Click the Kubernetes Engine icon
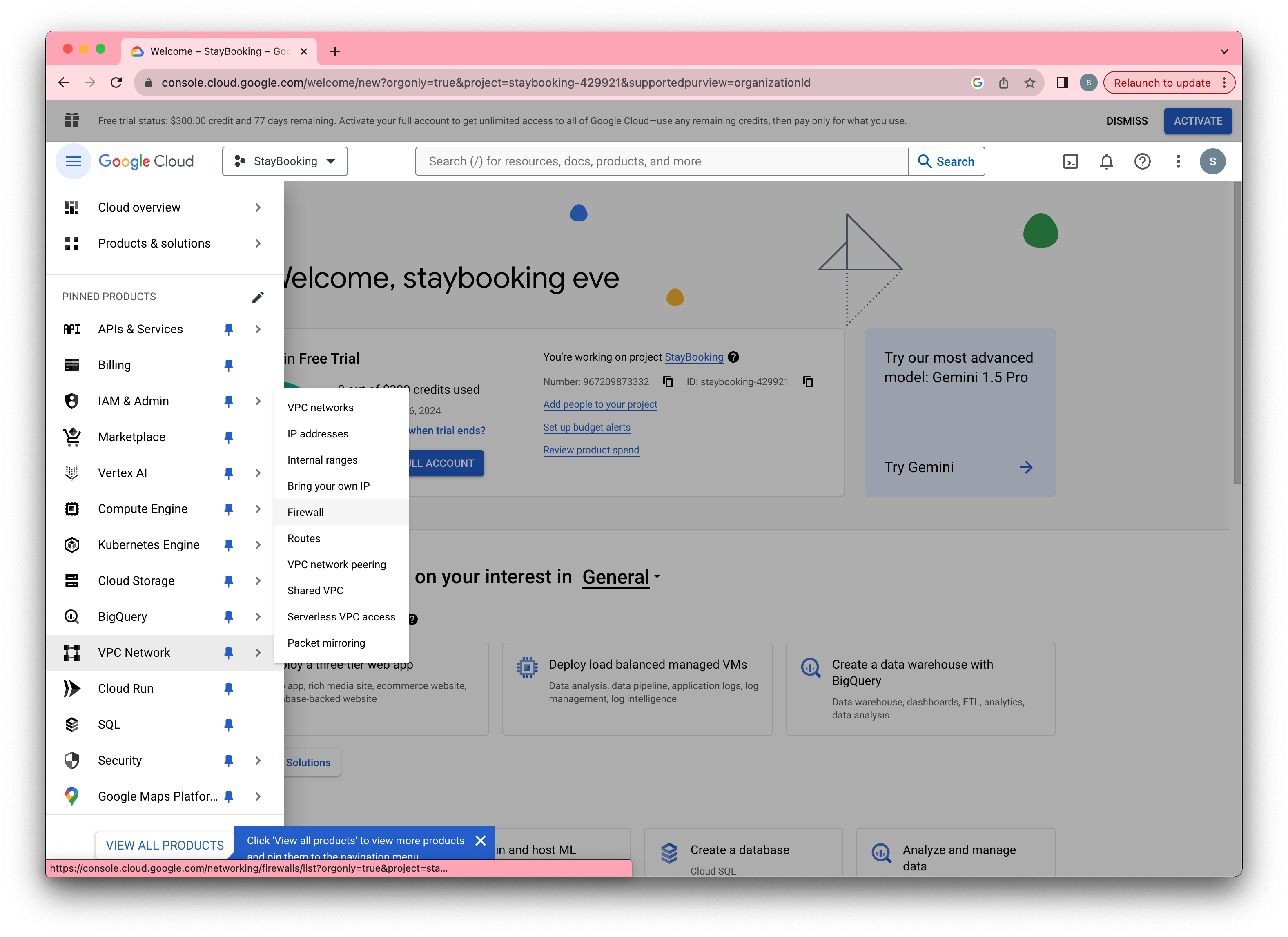1288x937 pixels. point(72,544)
